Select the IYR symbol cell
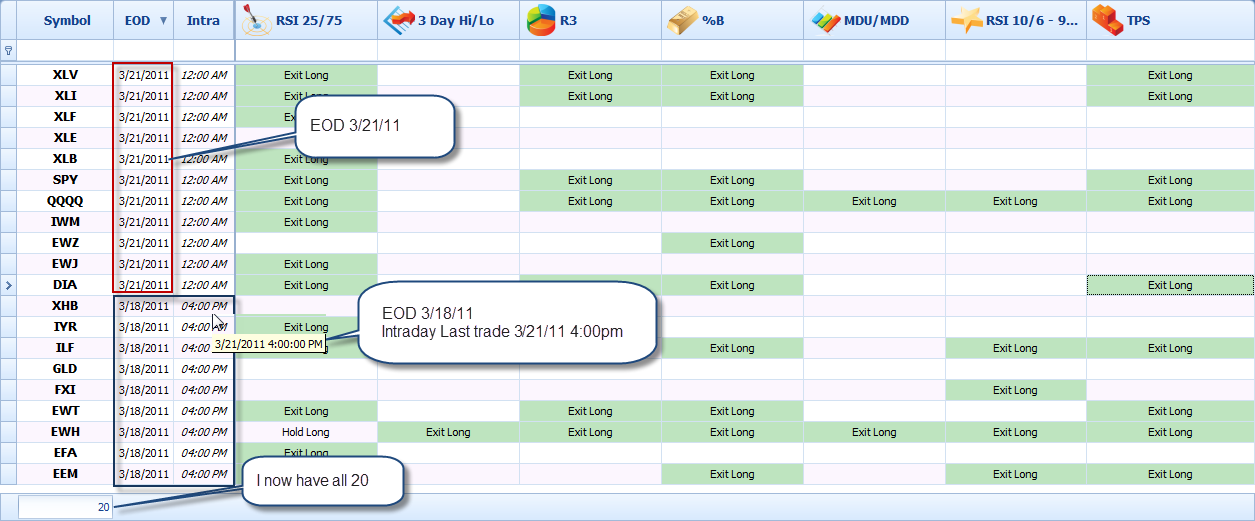Image resolution: width=1255 pixels, height=521 pixels. 65,327
